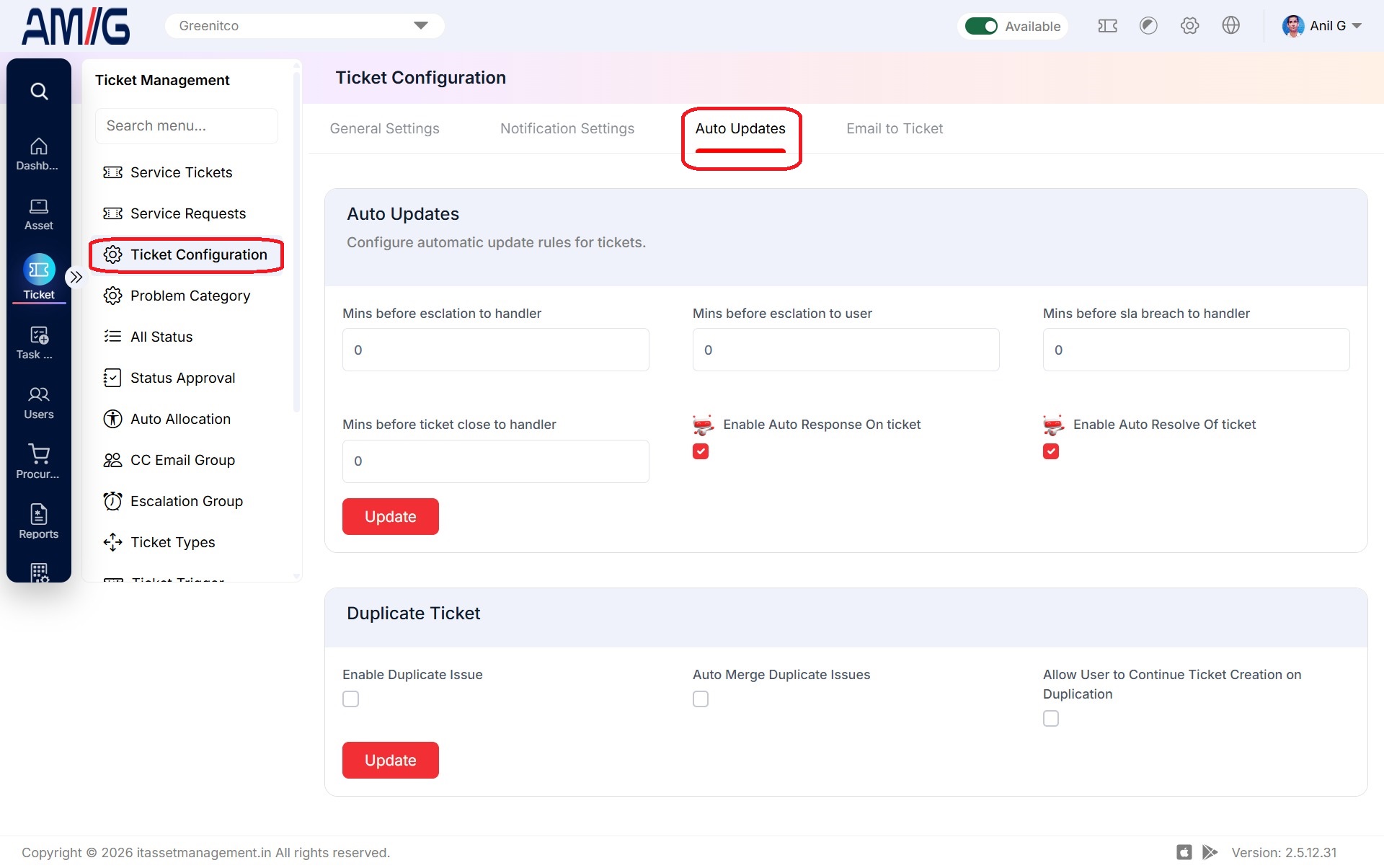Image resolution: width=1384 pixels, height=868 pixels.
Task: Click the globe language icon
Action: coord(1230,25)
